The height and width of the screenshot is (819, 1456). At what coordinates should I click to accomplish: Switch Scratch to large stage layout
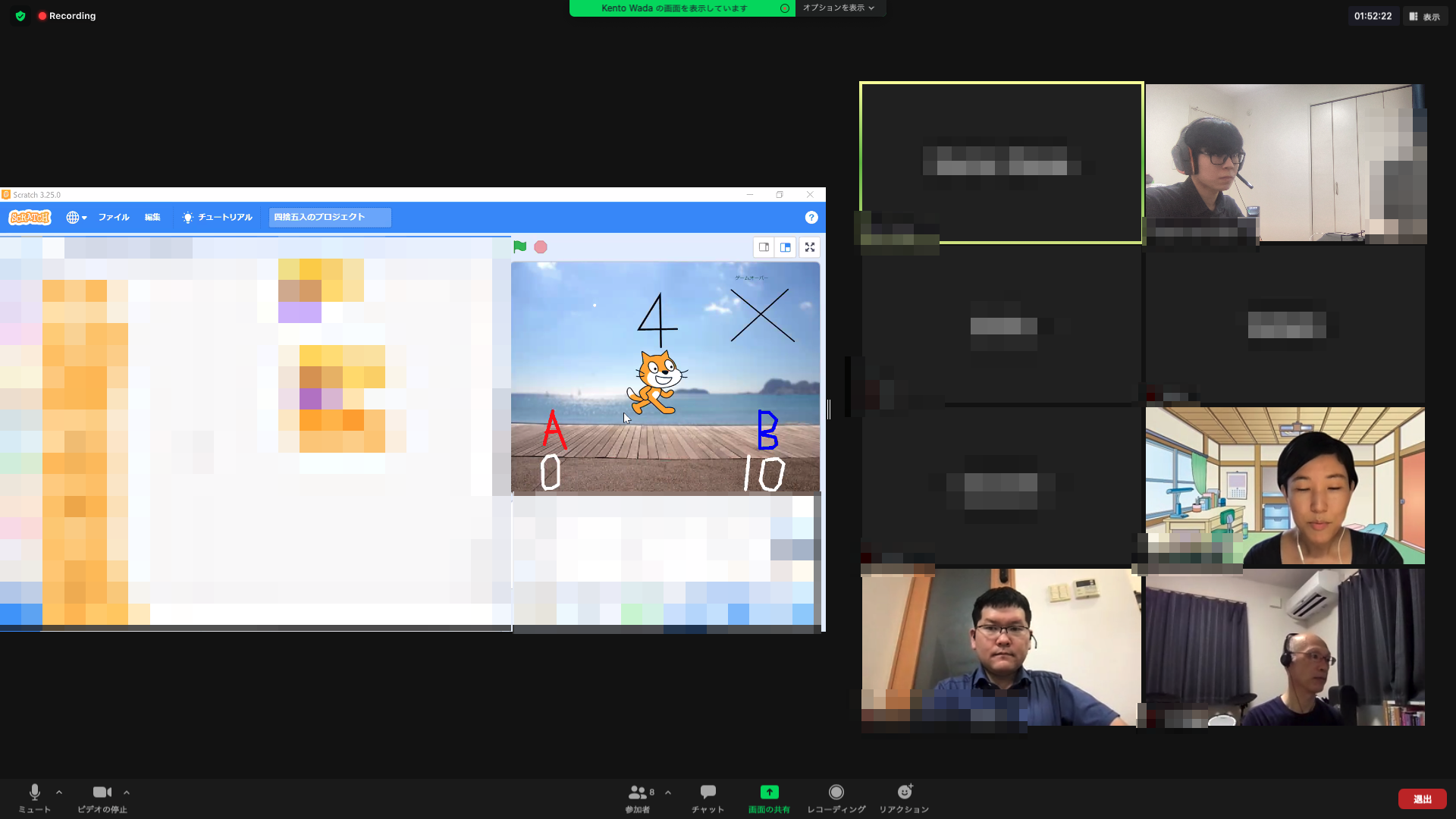tap(786, 247)
